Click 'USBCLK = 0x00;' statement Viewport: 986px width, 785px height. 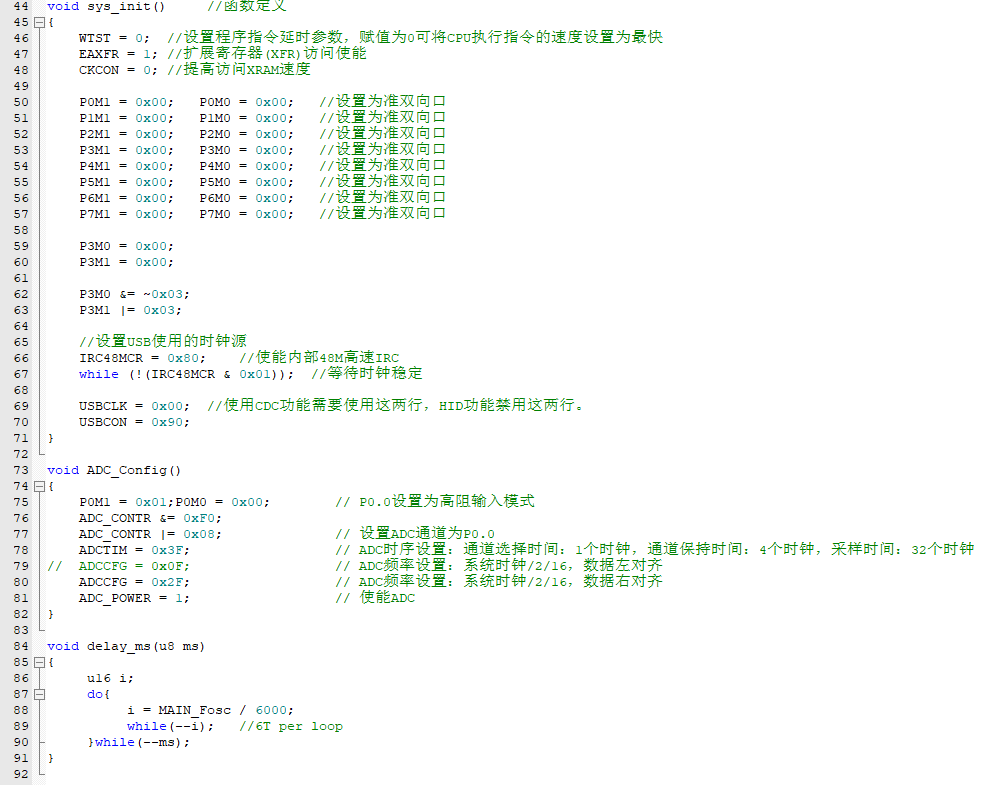134,406
